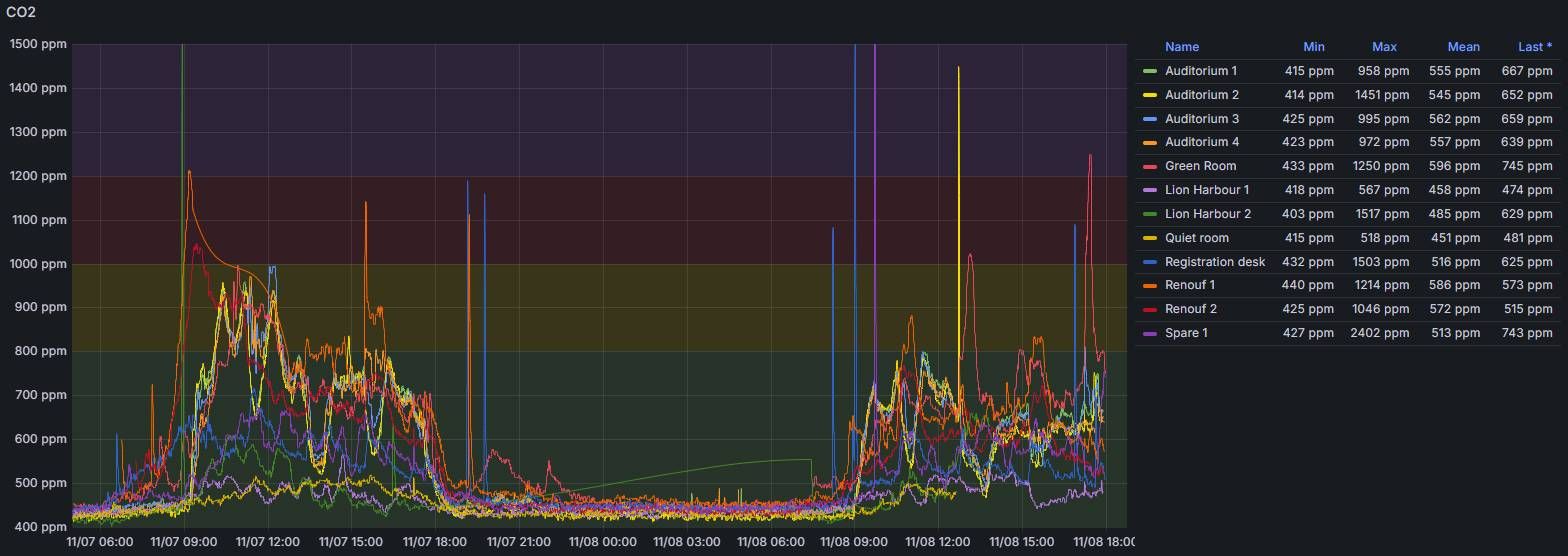Open the Spare 1 purple color swatch
Screen dimensions: 1568x556
click(x=1150, y=333)
